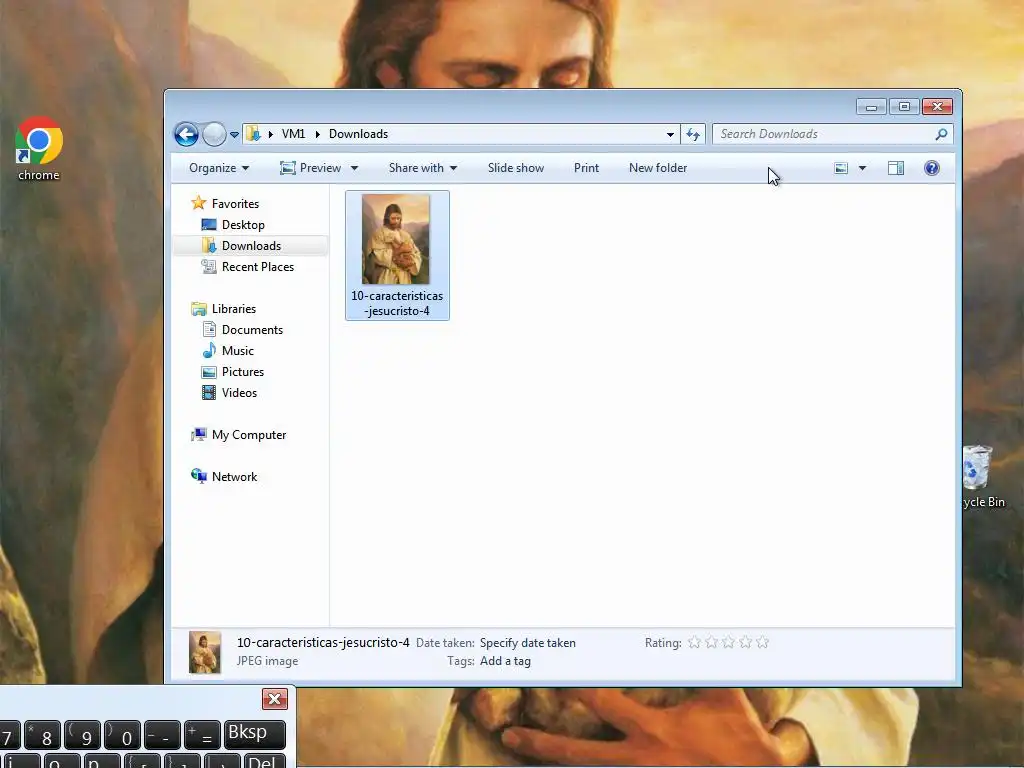Open the chrome desktop shortcut
Viewport: 1024px width, 768px height.
click(39, 149)
